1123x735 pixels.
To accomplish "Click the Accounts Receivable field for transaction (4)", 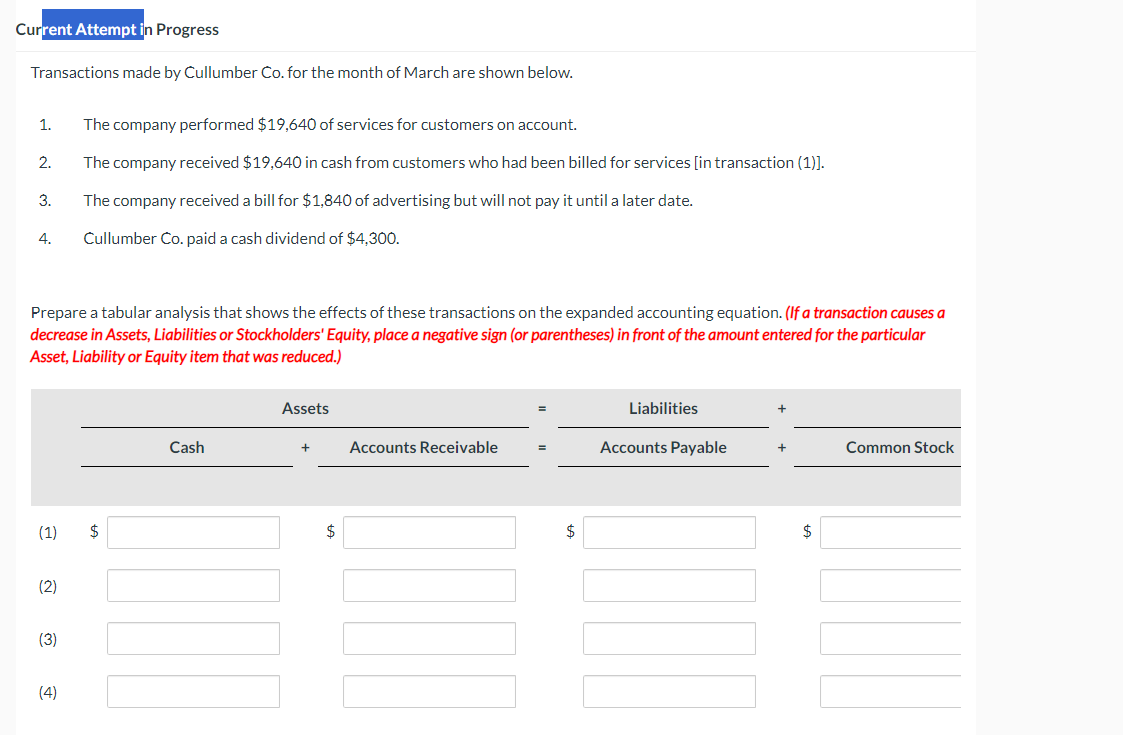I will [429, 691].
